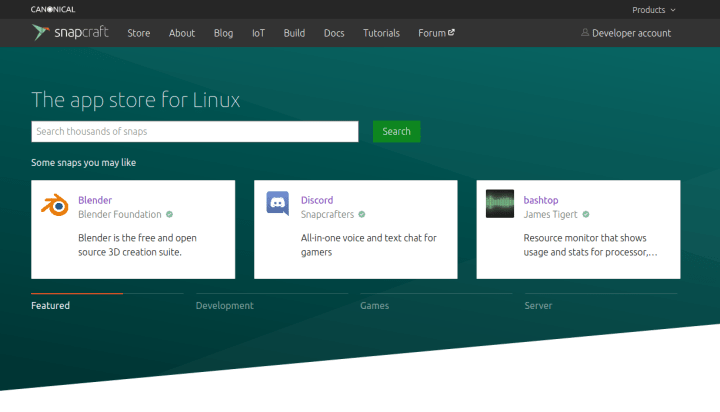The image size is (720, 412).
Task: Open the Discord snap title link
Action: pyautogui.click(x=317, y=200)
